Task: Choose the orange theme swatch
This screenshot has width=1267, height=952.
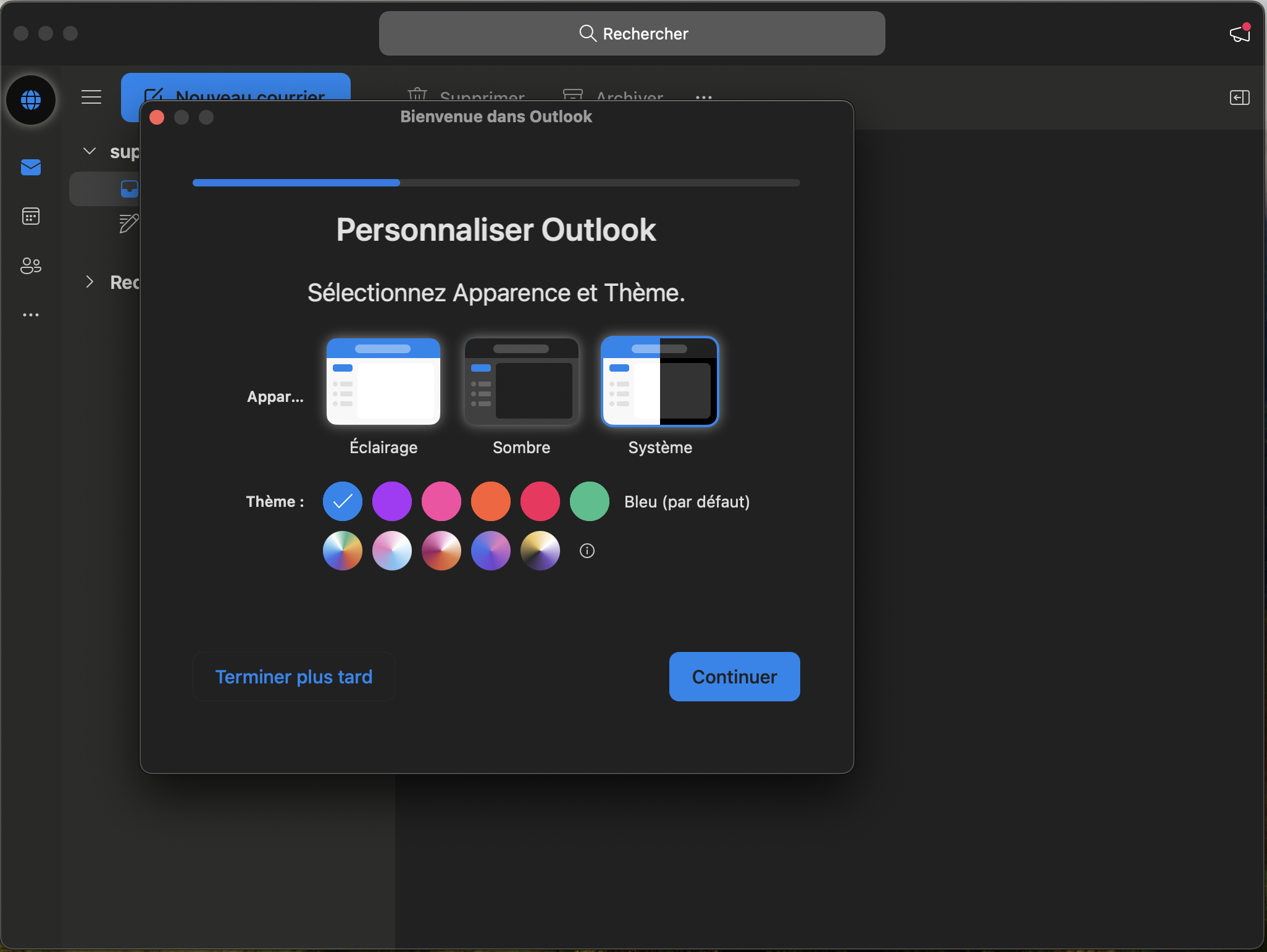Action: [491, 501]
